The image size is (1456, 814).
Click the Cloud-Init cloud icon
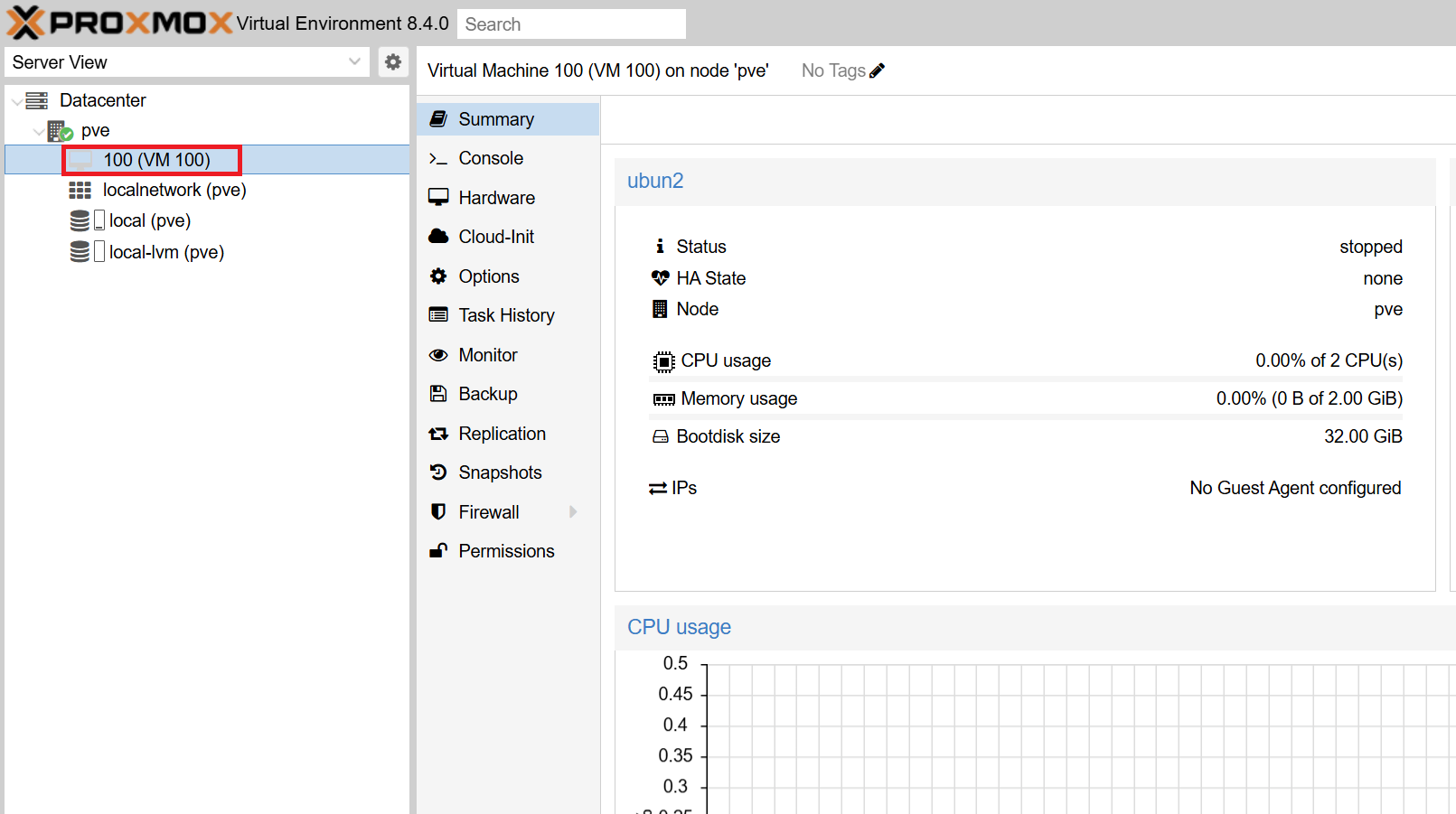438,237
